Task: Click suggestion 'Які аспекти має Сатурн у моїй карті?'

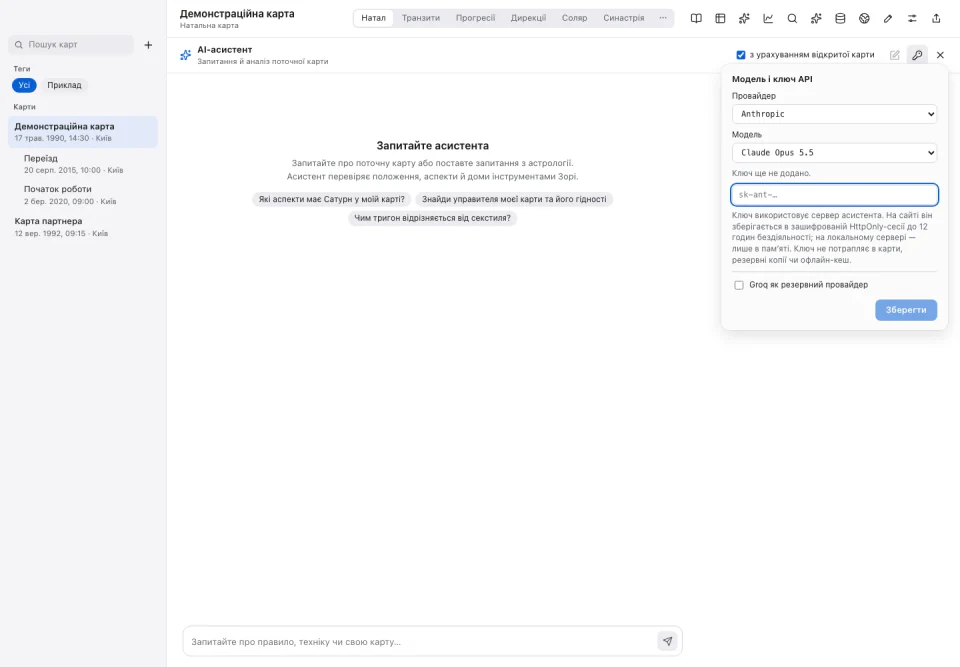Action: pos(331,199)
